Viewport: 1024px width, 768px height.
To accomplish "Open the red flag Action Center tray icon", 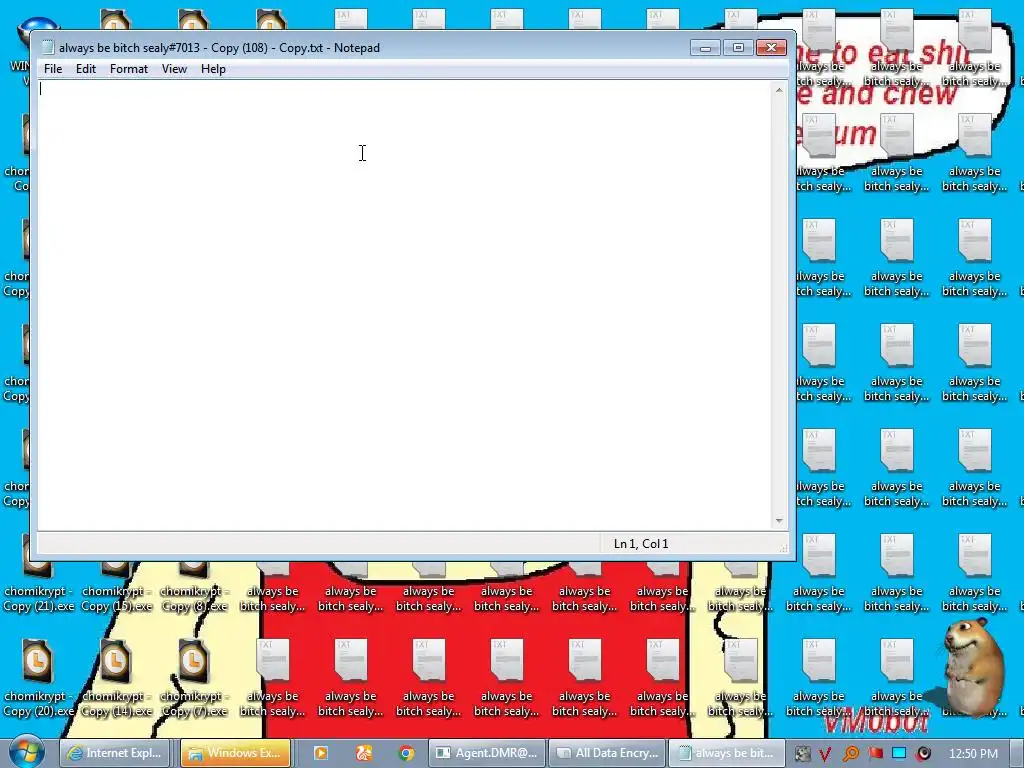I will (x=875, y=754).
